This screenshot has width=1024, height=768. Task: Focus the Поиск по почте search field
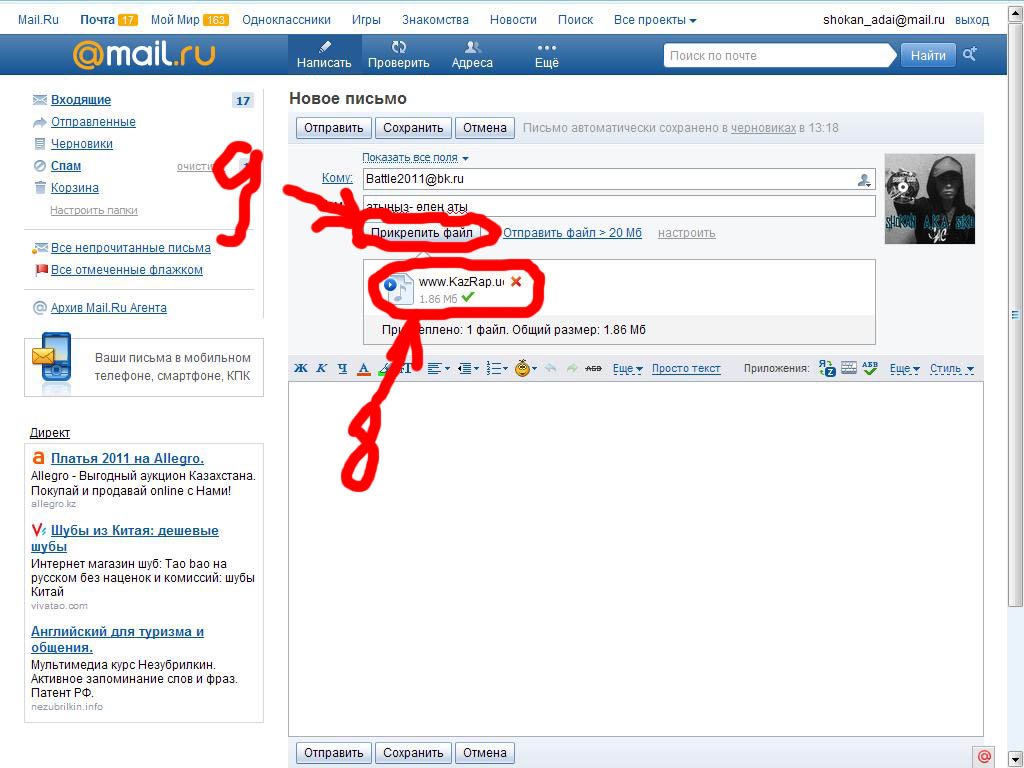coord(777,56)
